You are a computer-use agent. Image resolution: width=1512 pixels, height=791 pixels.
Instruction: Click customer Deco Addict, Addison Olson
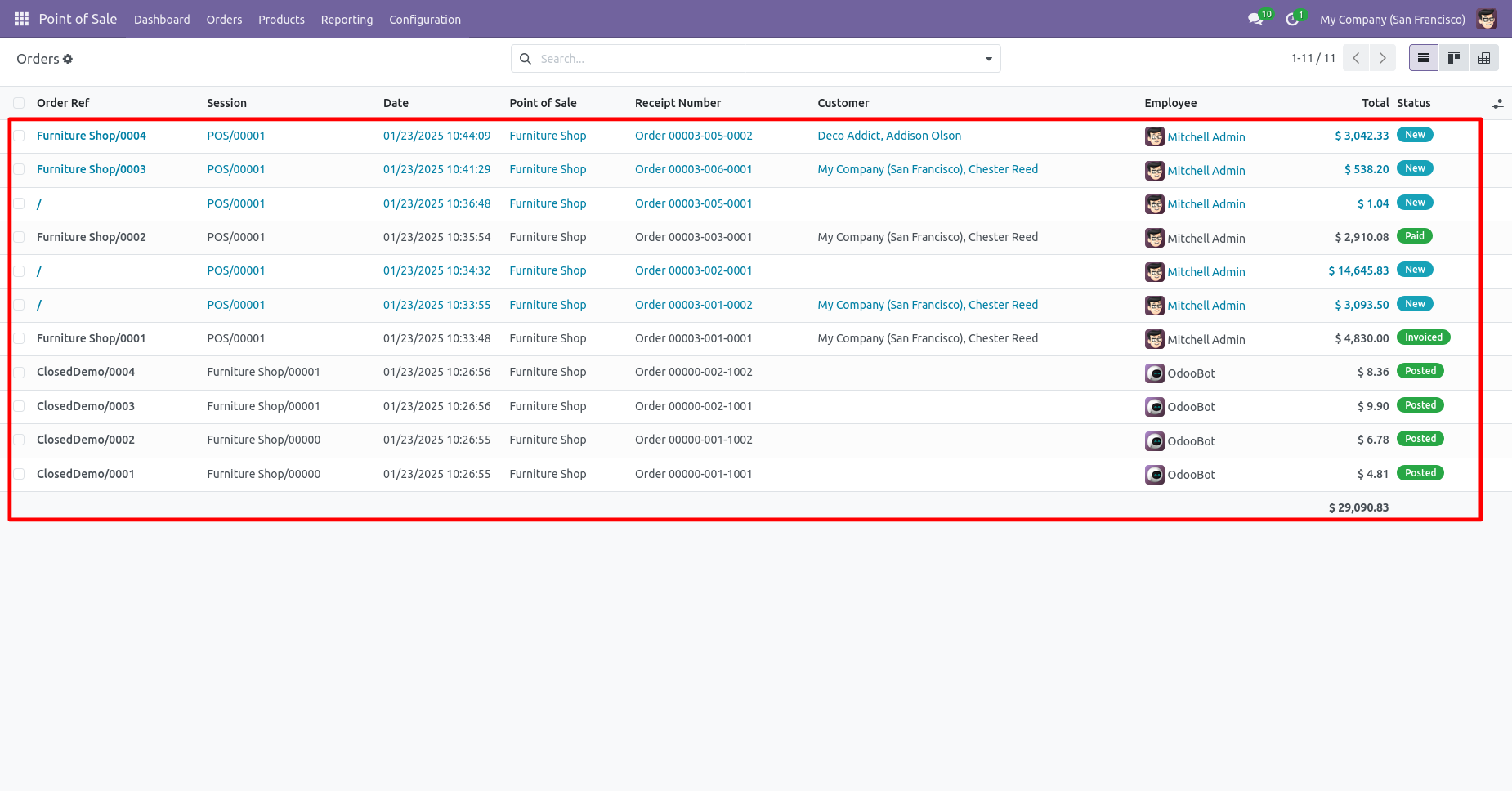pyautogui.click(x=889, y=136)
